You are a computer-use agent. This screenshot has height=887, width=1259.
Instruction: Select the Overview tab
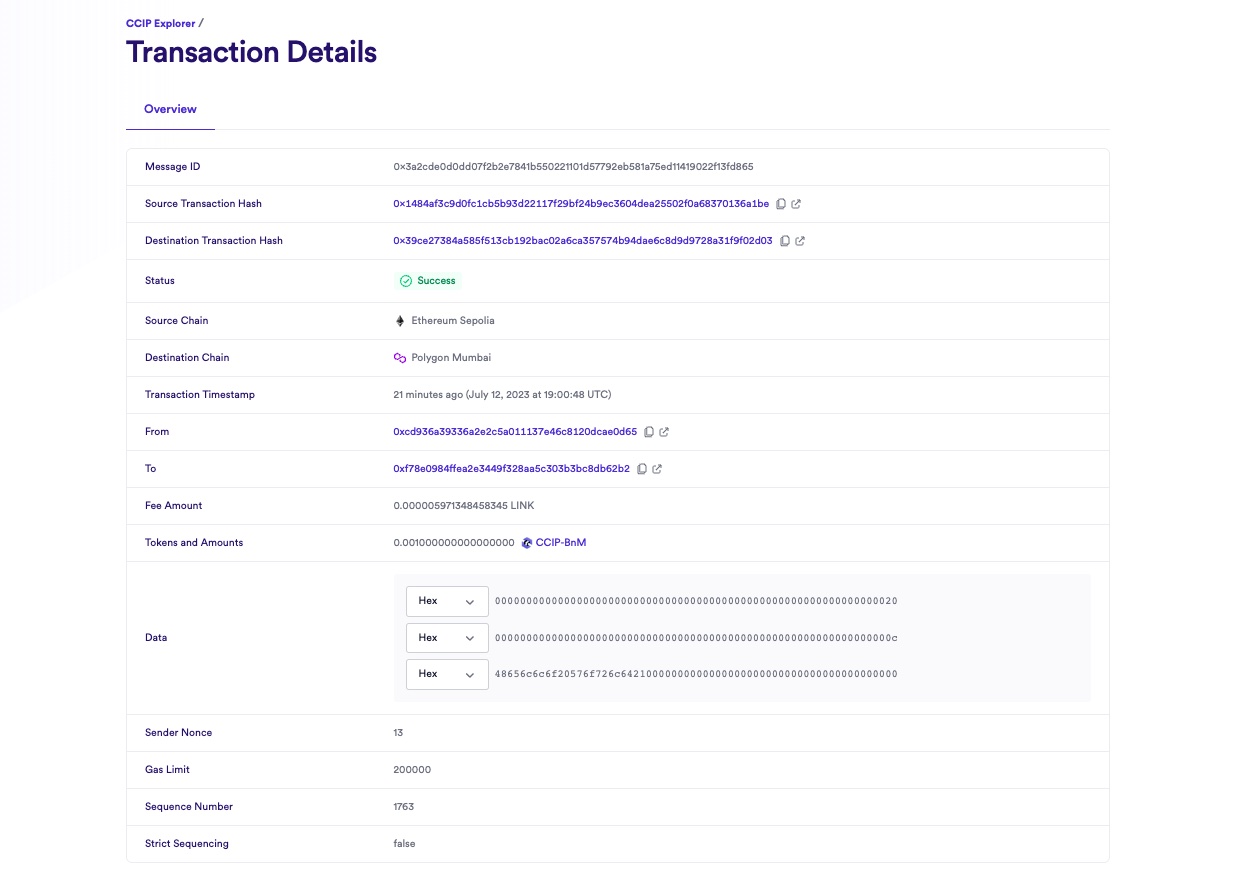pos(170,109)
